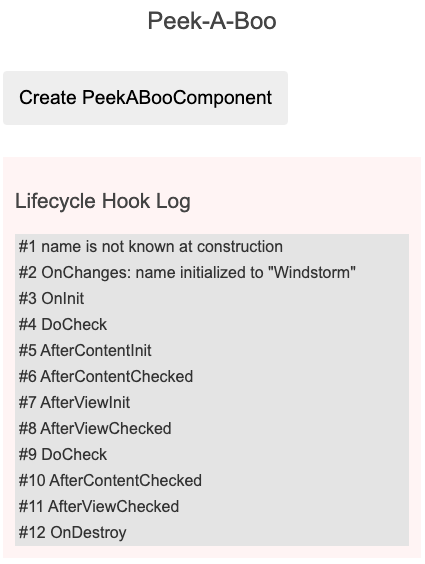The height and width of the screenshot is (564, 425).
Task: Select the #9 DoCheck log line
Action: coord(63,454)
